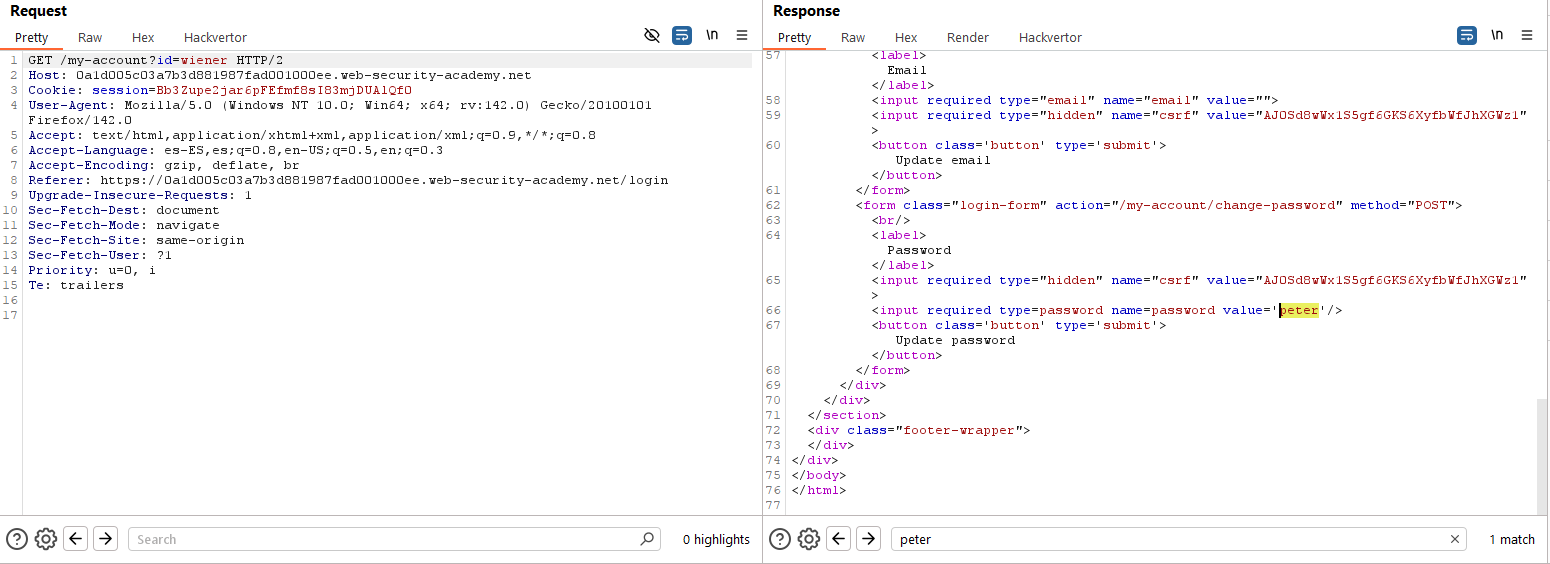1550x564 pixels.
Task: Toggle word wrap icon in Request panel
Action: click(x=682, y=35)
